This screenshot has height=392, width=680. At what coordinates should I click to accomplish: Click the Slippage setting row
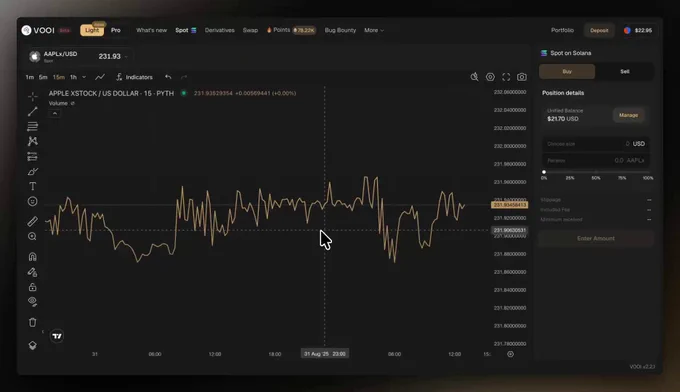point(596,200)
